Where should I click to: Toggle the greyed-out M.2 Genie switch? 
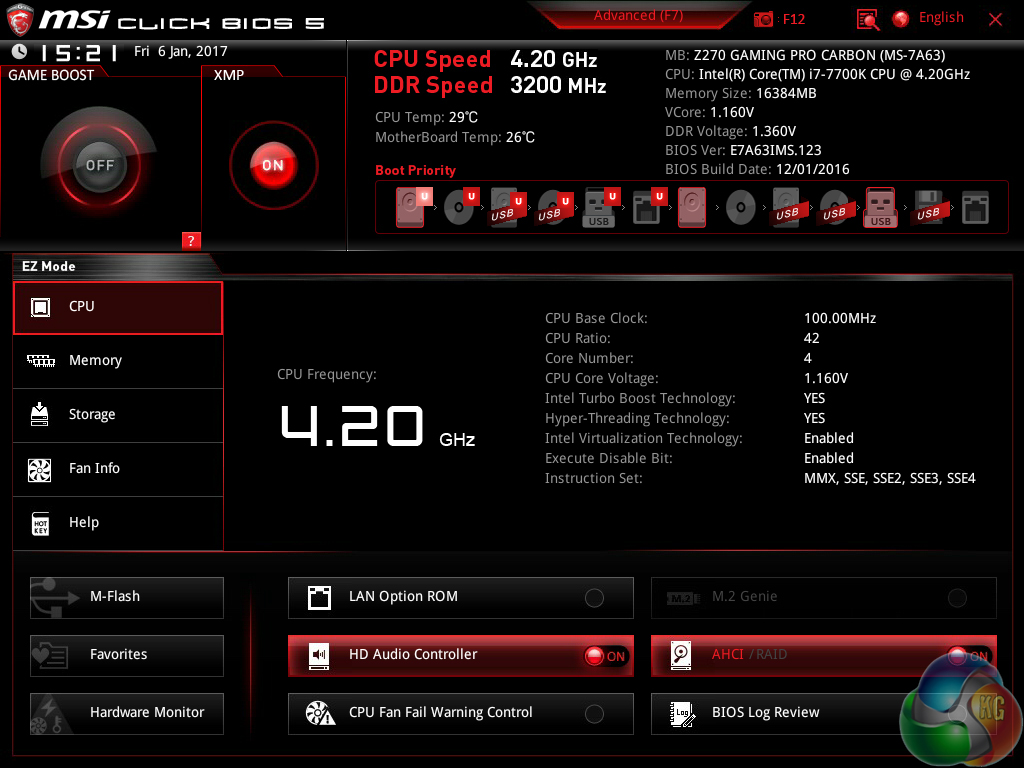pyautogui.click(x=957, y=598)
